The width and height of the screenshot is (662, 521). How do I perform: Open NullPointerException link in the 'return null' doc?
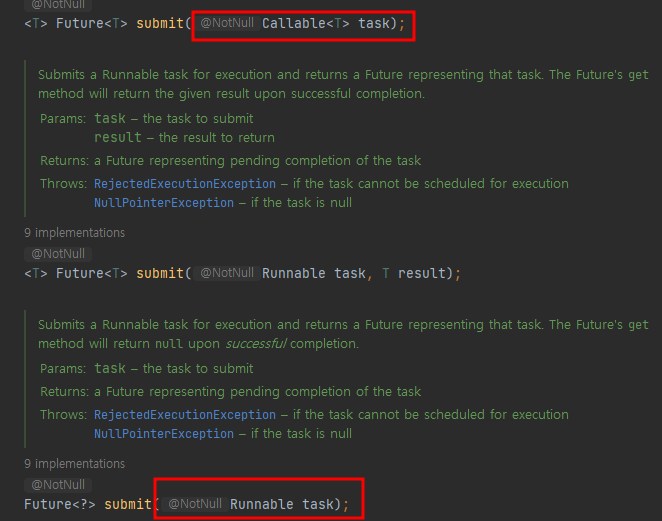point(164,434)
